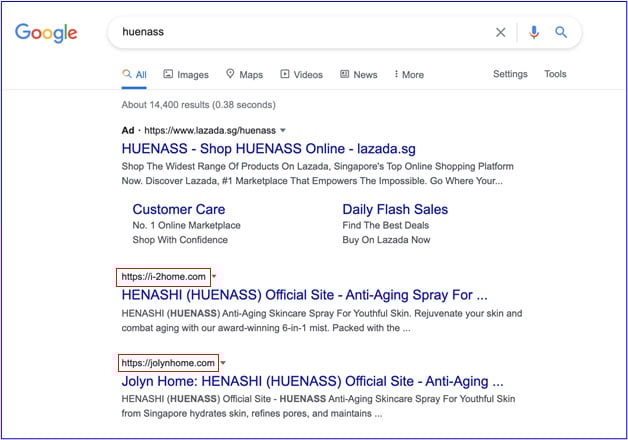The image size is (628, 440).
Task: Clear the search box with X icon
Action: (x=501, y=32)
